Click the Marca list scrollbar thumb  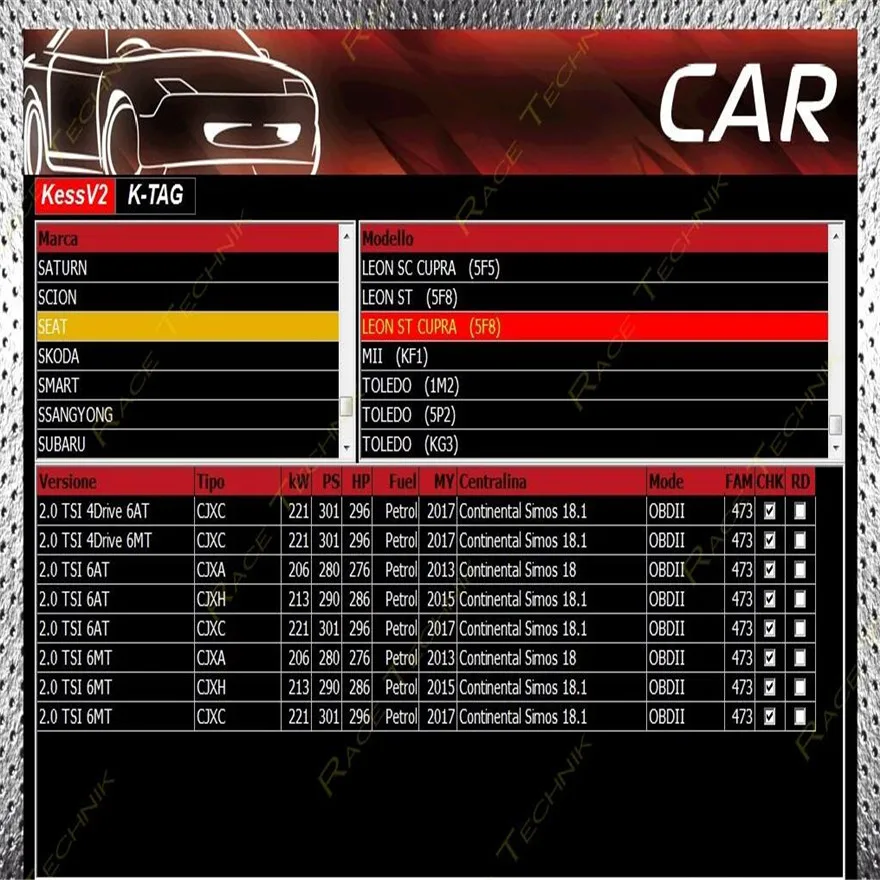pos(346,406)
